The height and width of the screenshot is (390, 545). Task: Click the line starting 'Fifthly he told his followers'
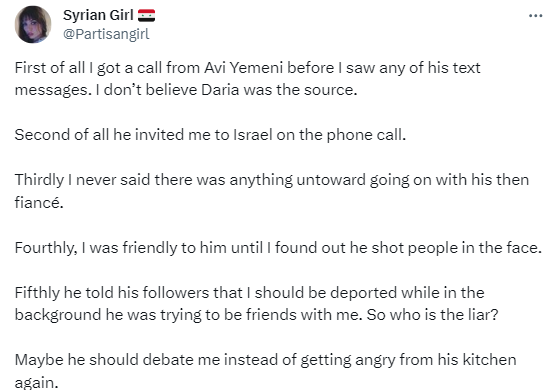pyautogui.click(x=250, y=293)
